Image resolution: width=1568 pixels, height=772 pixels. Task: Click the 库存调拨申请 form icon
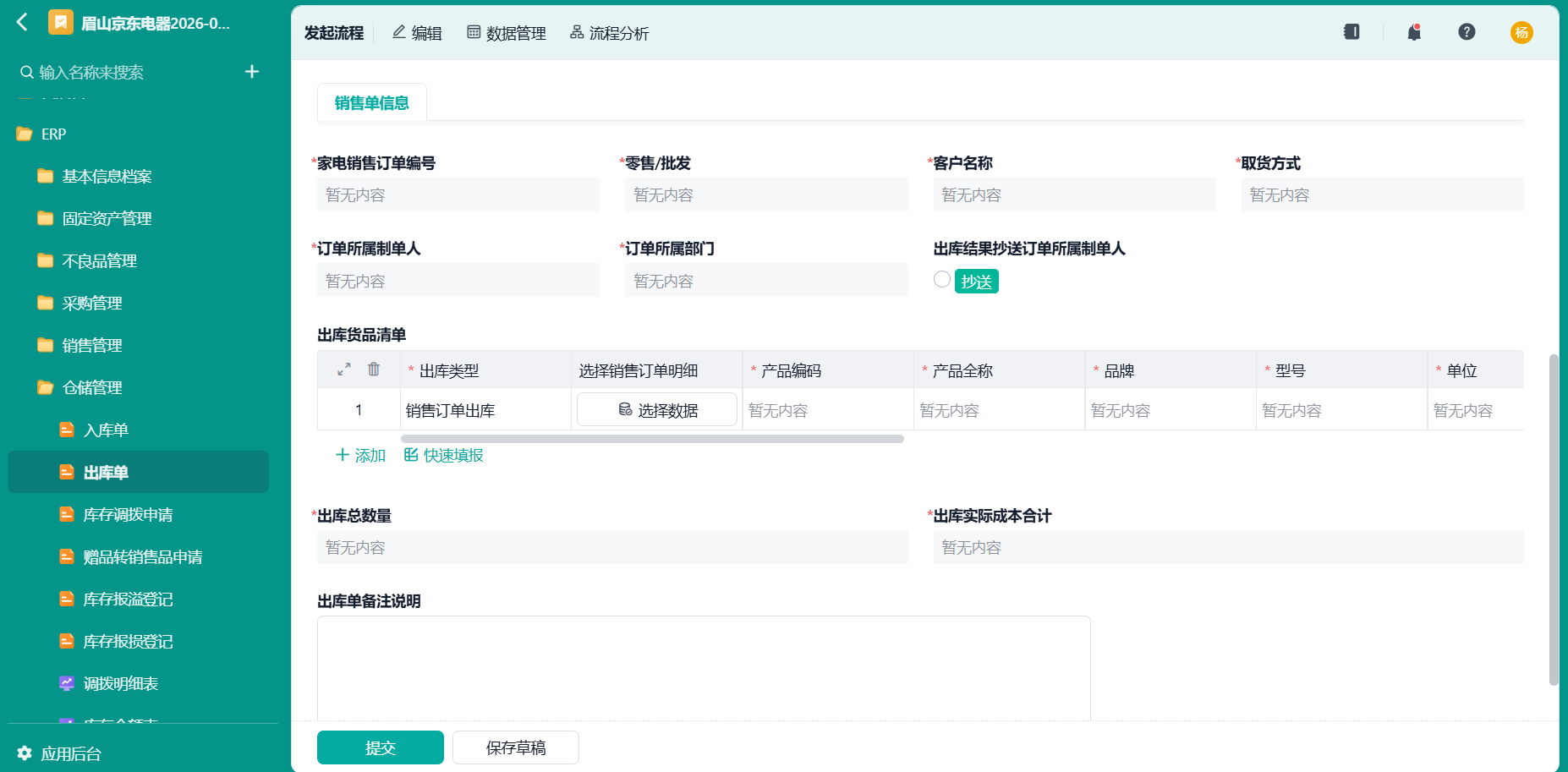tap(67, 514)
